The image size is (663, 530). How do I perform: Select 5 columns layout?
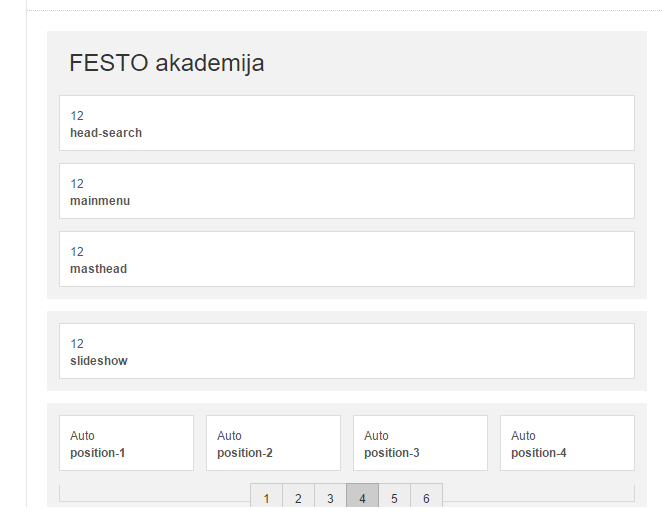394,498
